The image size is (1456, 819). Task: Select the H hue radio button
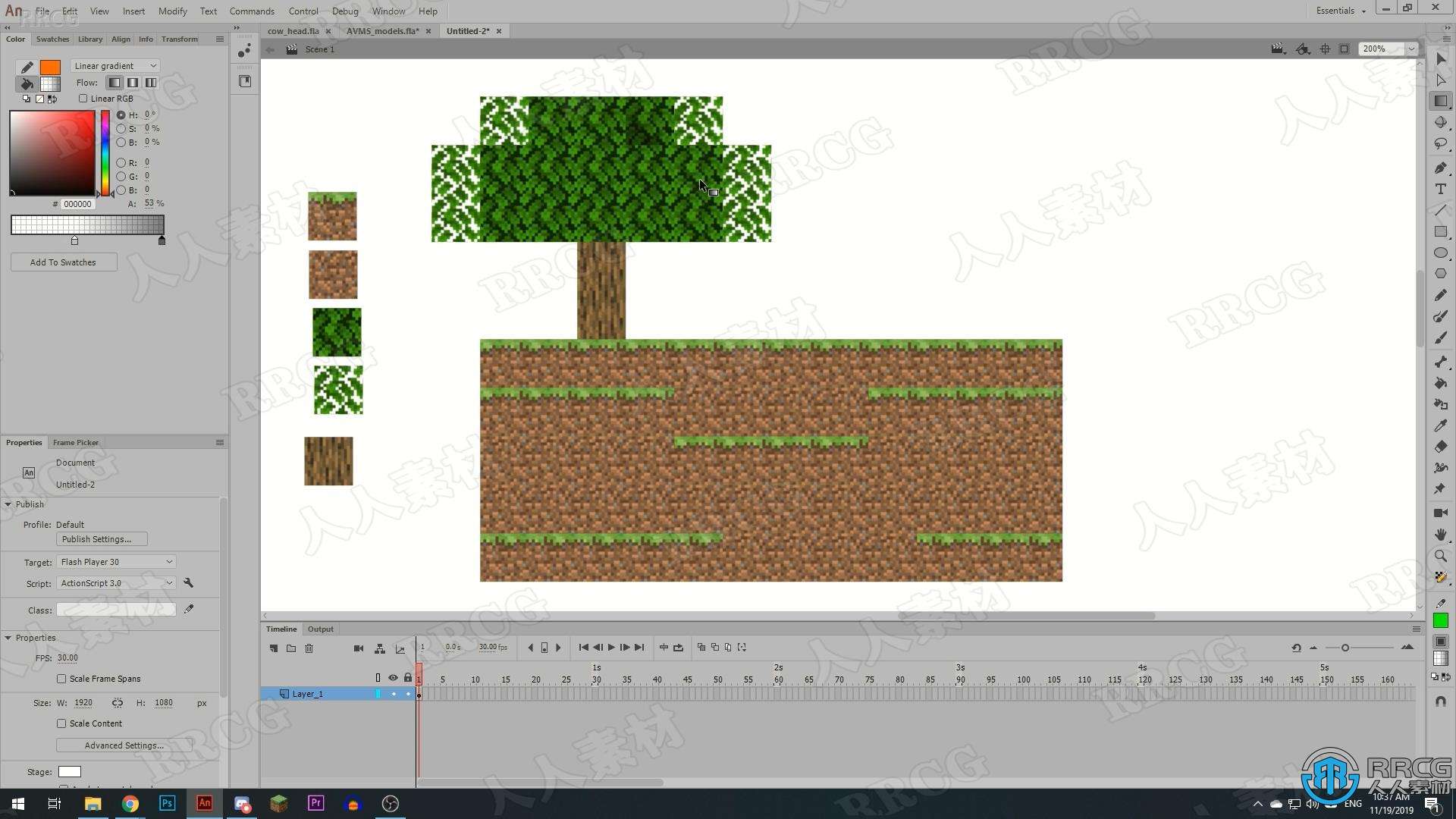pos(121,115)
